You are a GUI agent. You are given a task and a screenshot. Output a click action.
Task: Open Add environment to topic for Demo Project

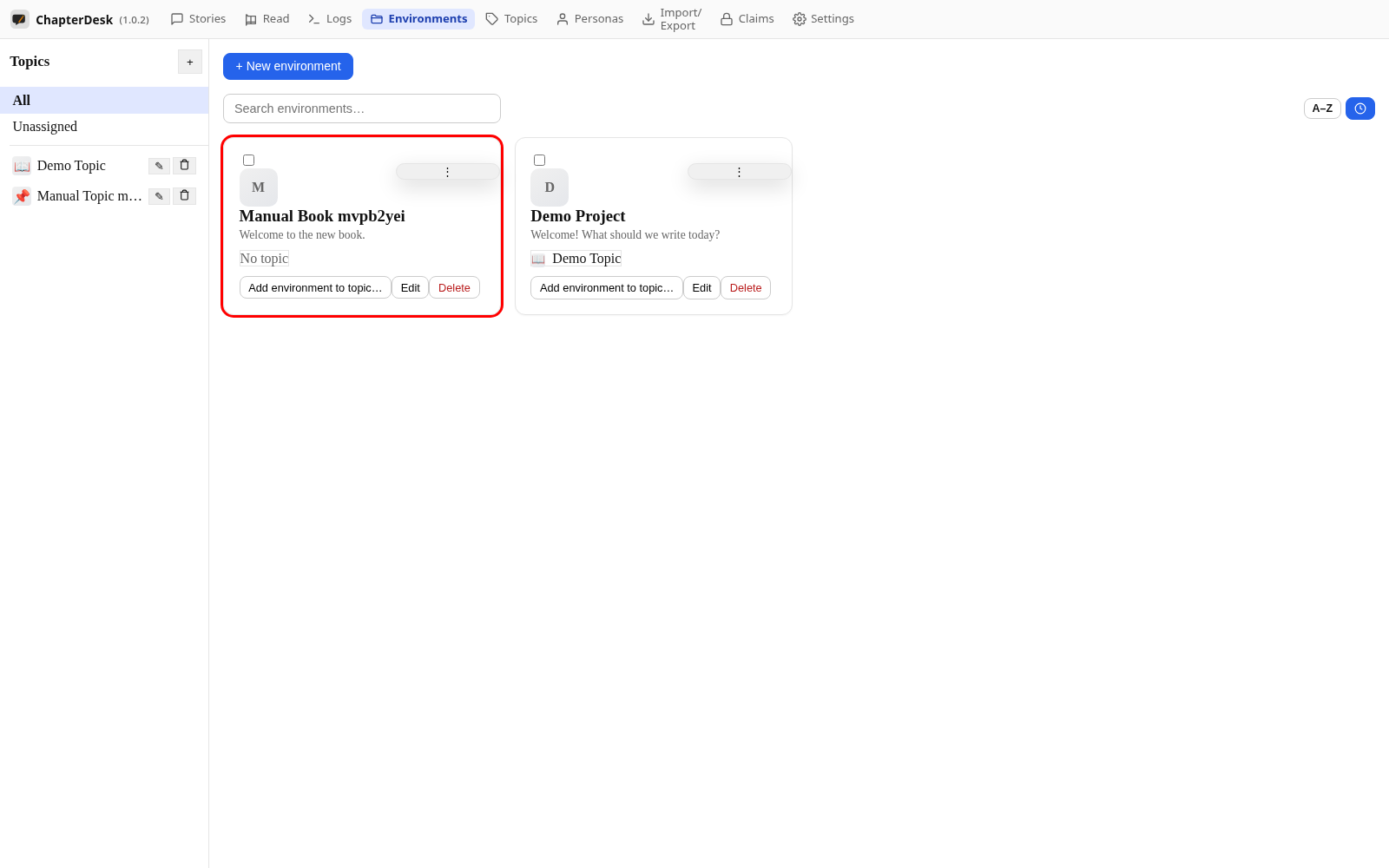[x=607, y=287]
